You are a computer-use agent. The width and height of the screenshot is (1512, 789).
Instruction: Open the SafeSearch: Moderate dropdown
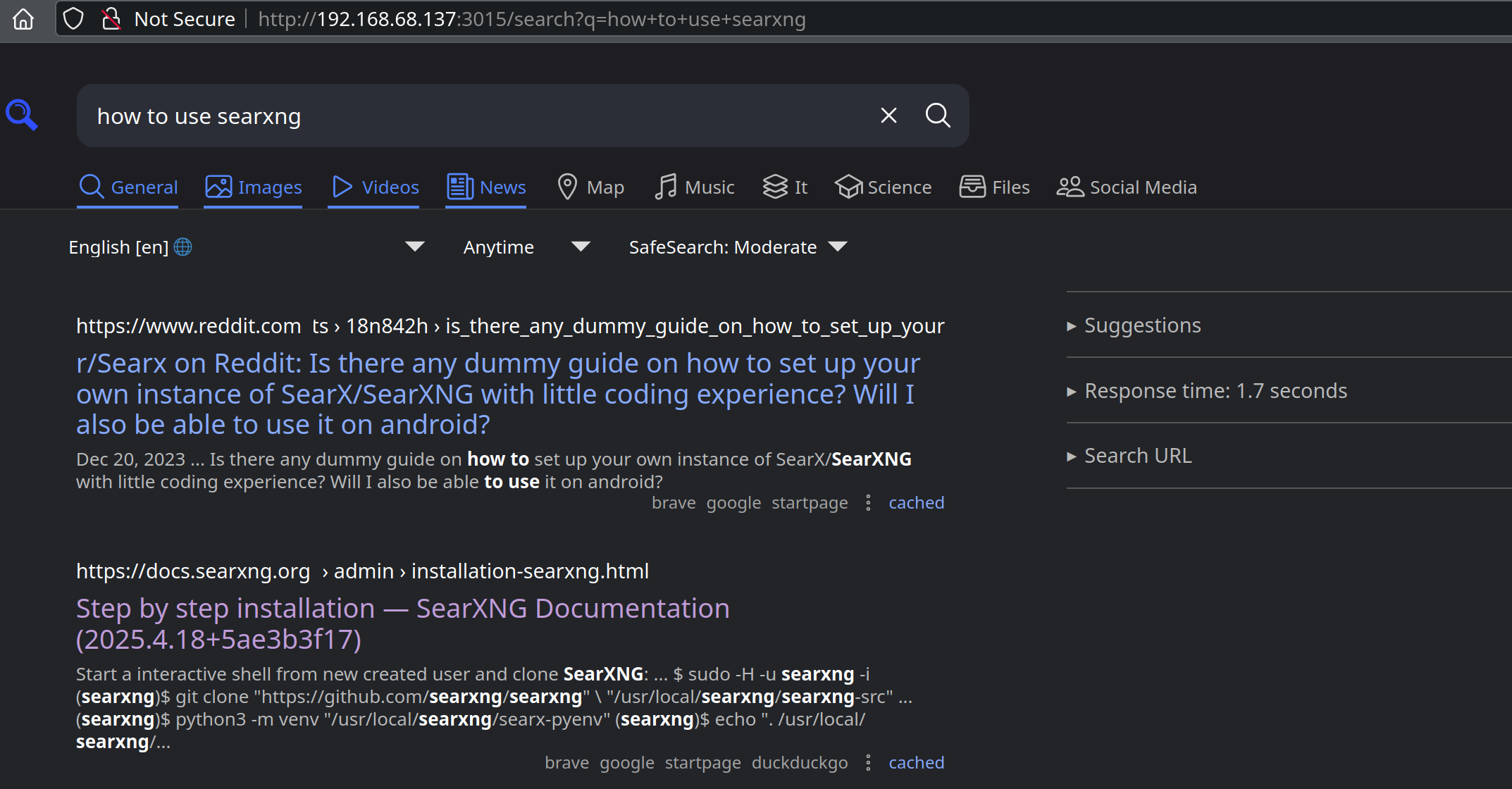(738, 247)
